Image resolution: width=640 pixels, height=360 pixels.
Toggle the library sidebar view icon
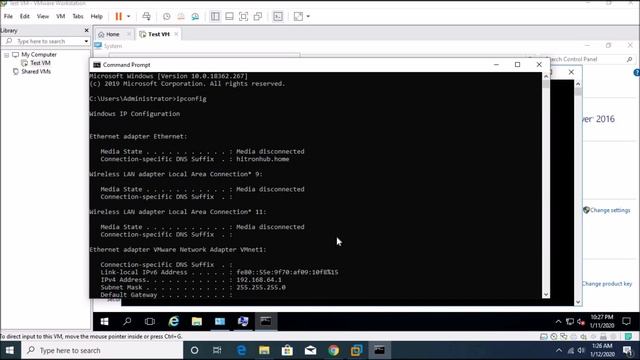click(215, 16)
